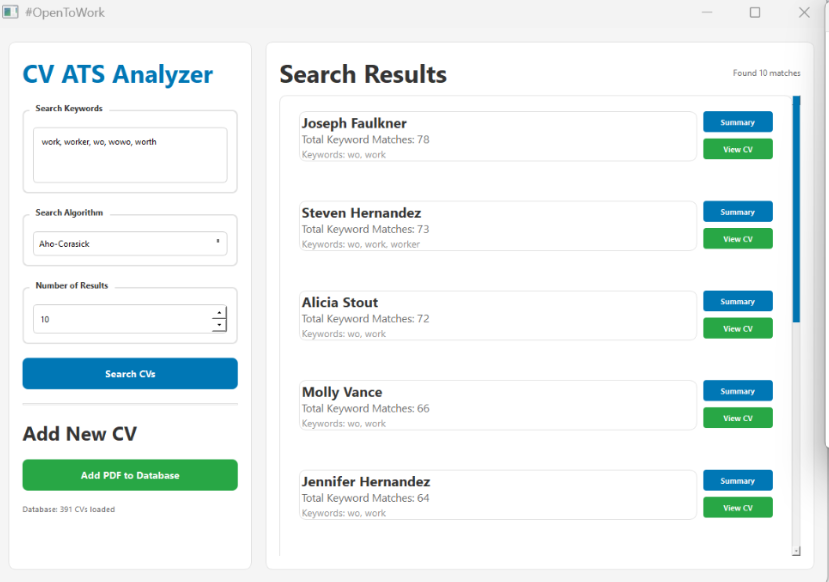This screenshot has height=582, width=829.
Task: Click the Add New CV heading
Action: coord(80,434)
